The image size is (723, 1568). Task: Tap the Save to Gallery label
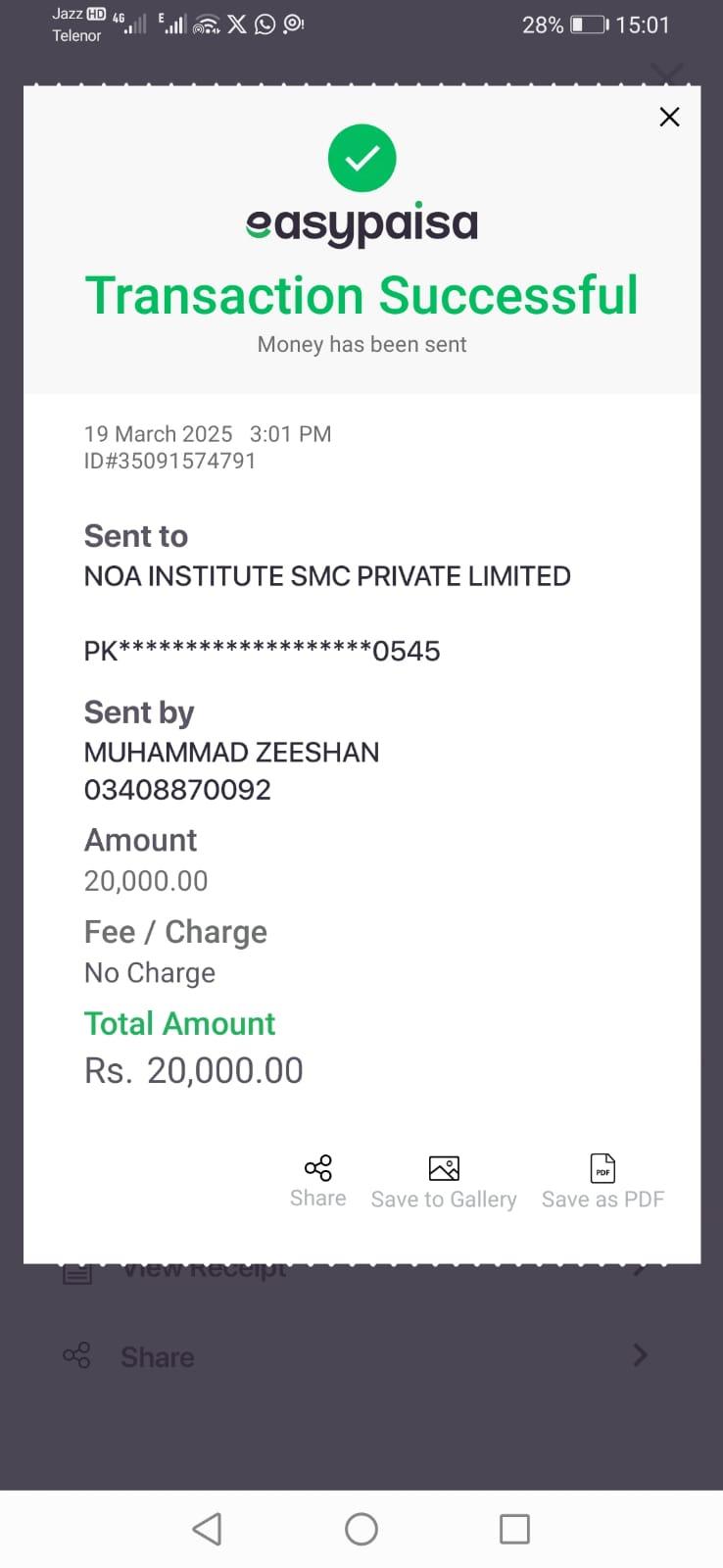pos(444,1200)
